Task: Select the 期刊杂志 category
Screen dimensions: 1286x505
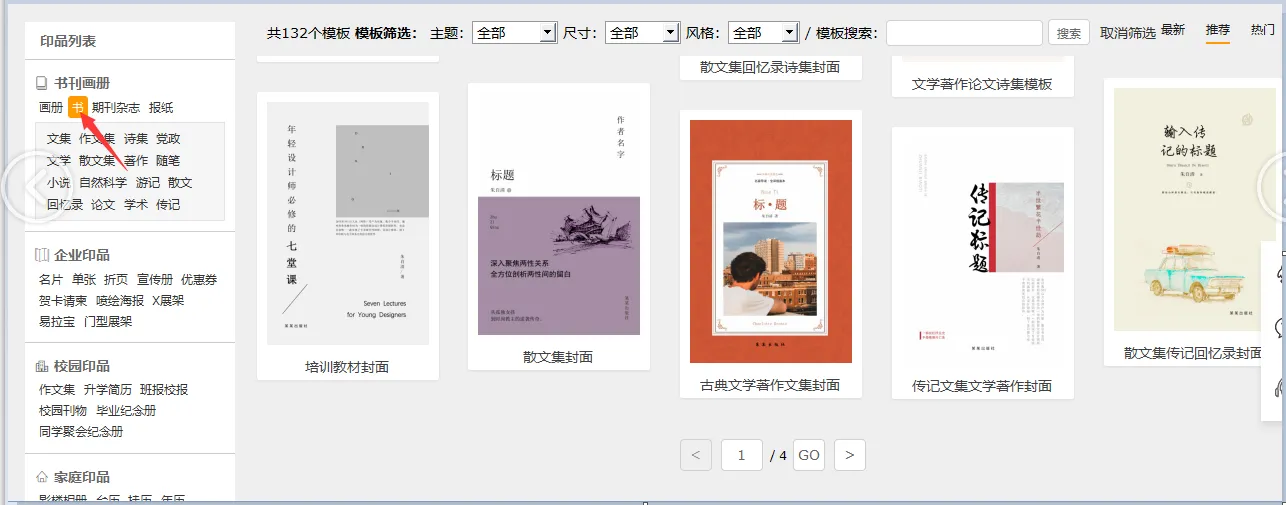Action: point(116,108)
